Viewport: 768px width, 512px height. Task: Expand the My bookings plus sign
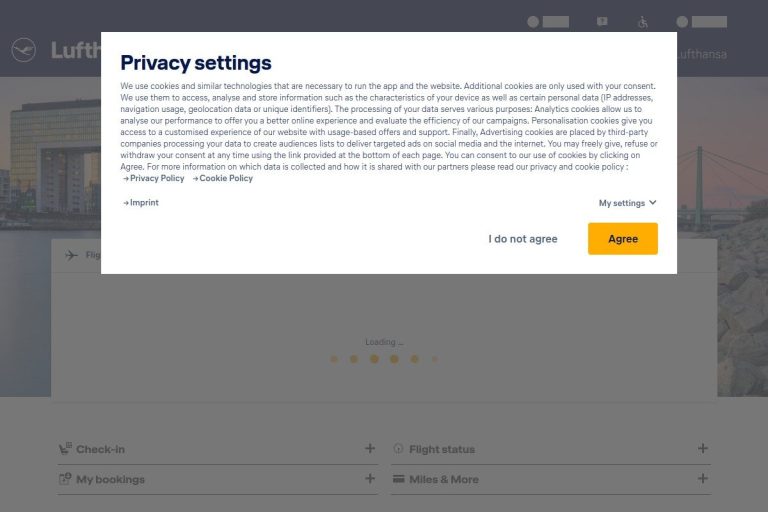point(370,479)
